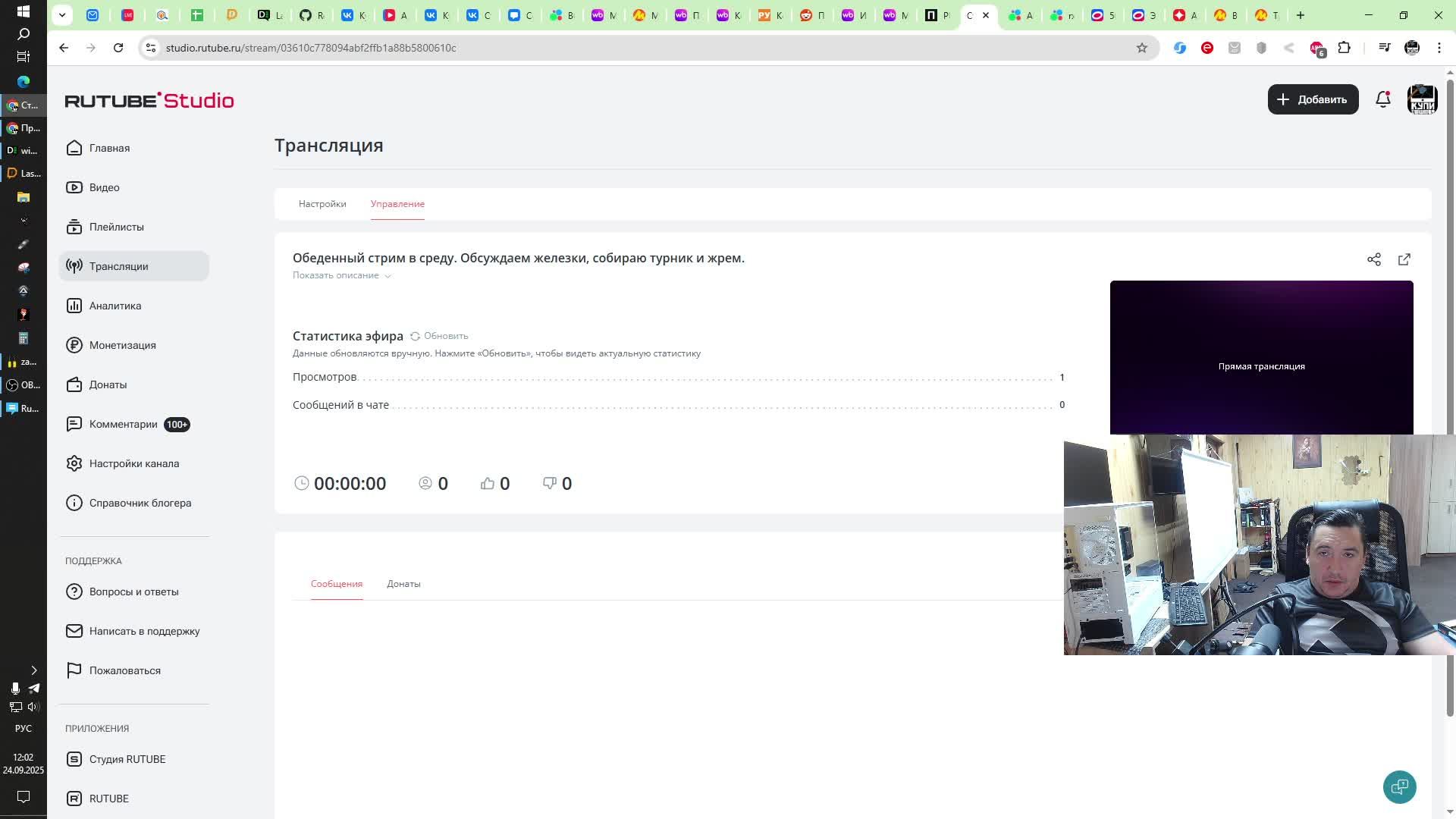Open the browser tab search dropdown
The image size is (1456, 819).
pyautogui.click(x=62, y=15)
